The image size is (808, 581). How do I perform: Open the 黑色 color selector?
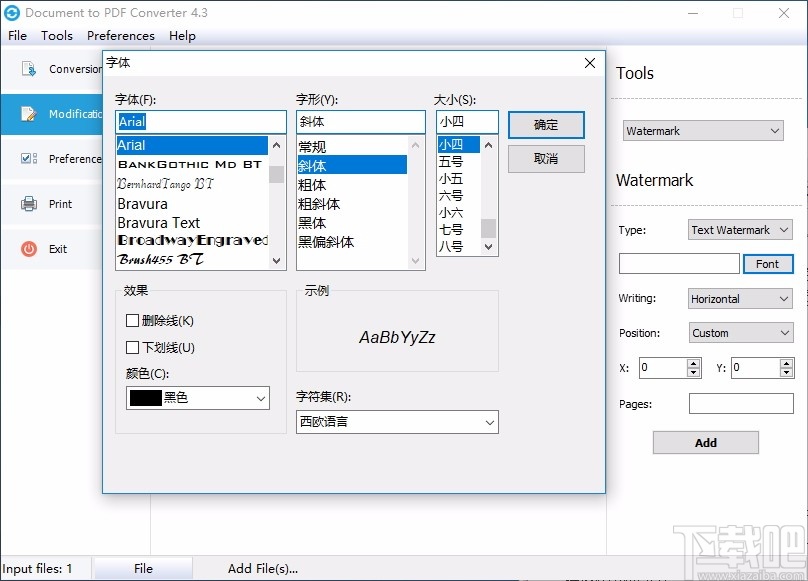pos(196,397)
